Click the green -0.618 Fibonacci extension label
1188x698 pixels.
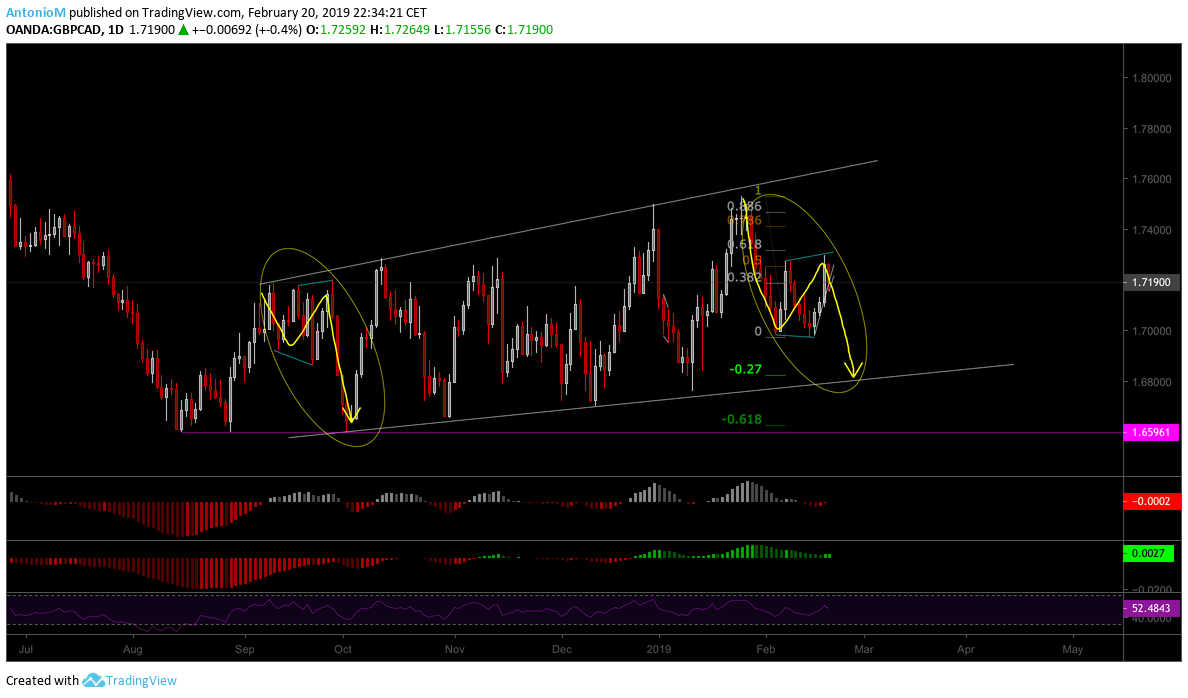coord(742,419)
